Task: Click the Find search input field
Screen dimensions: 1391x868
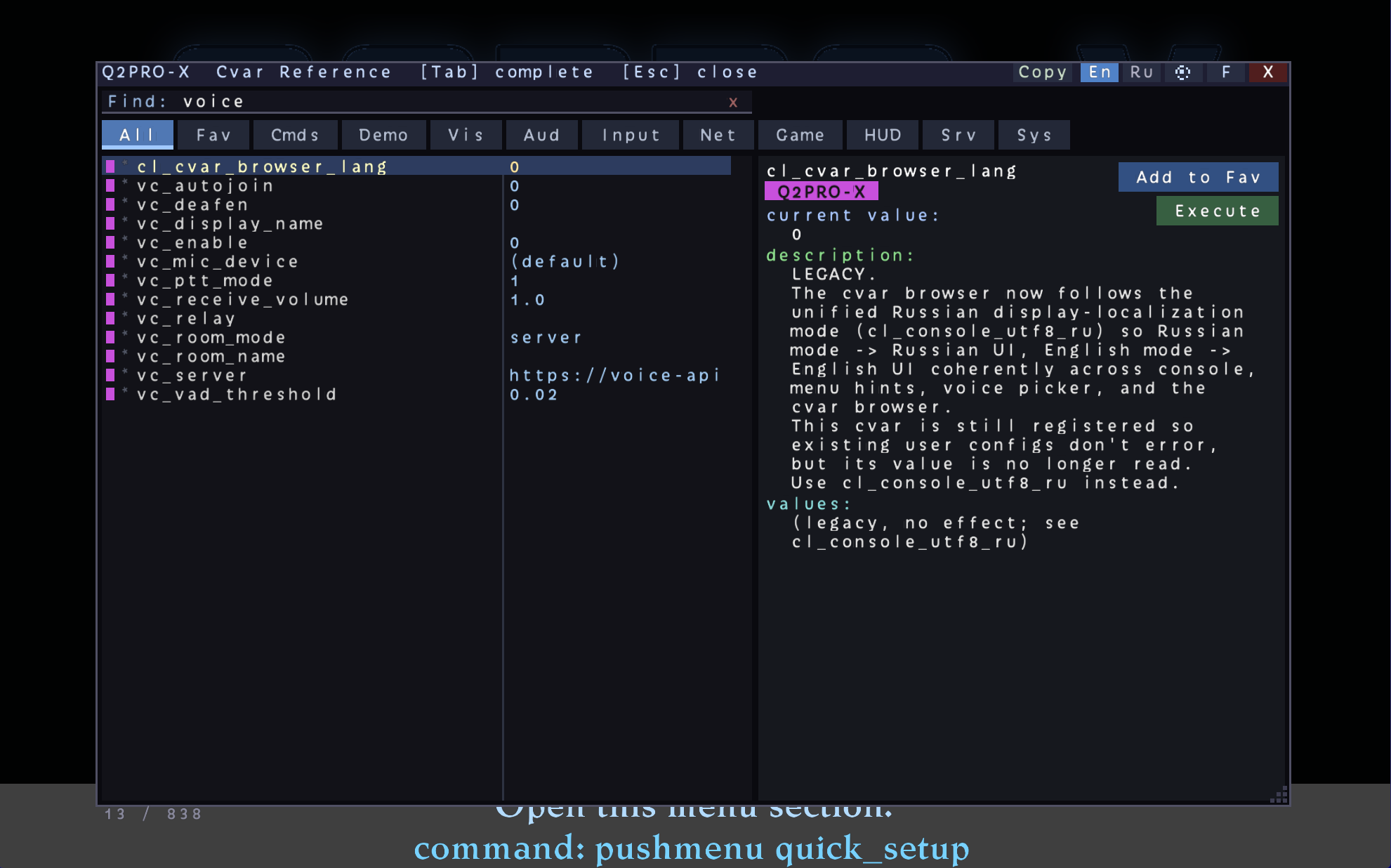Action: coord(427,102)
